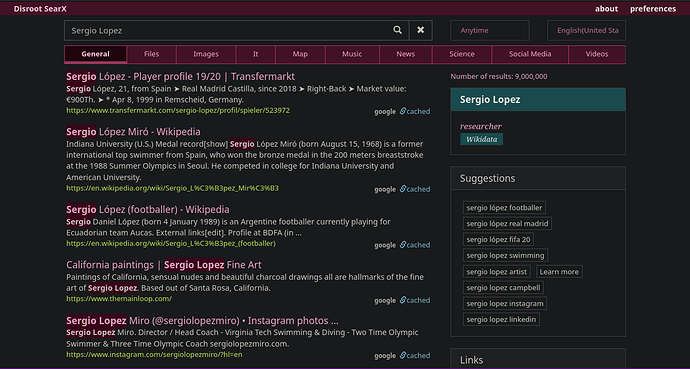Viewport: 690px width, 369px height.
Task: Focus the search box containing Sergio Lopez
Action: pyautogui.click(x=226, y=30)
